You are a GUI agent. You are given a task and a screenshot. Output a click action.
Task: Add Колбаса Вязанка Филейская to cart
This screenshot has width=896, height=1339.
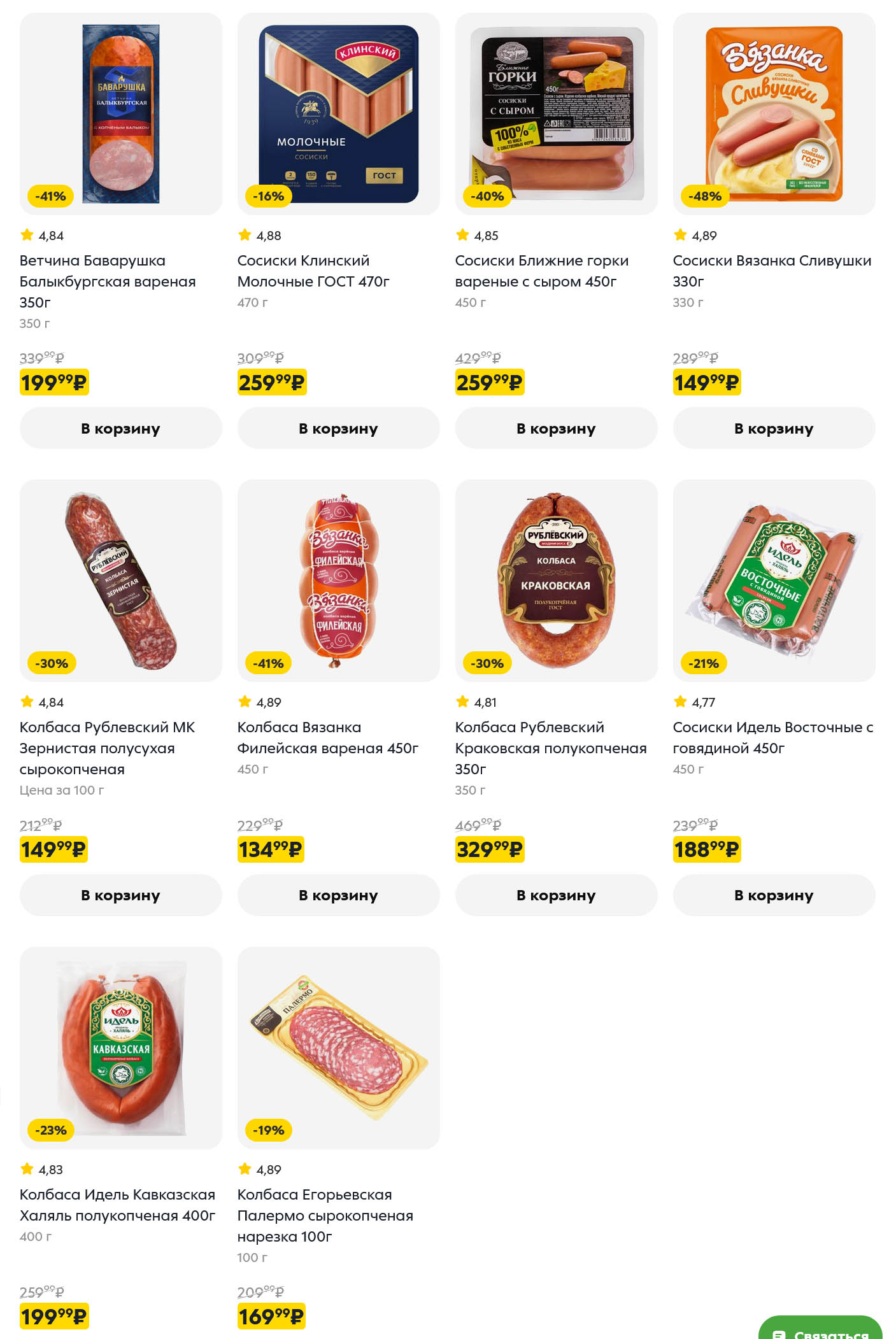pyautogui.click(x=338, y=895)
